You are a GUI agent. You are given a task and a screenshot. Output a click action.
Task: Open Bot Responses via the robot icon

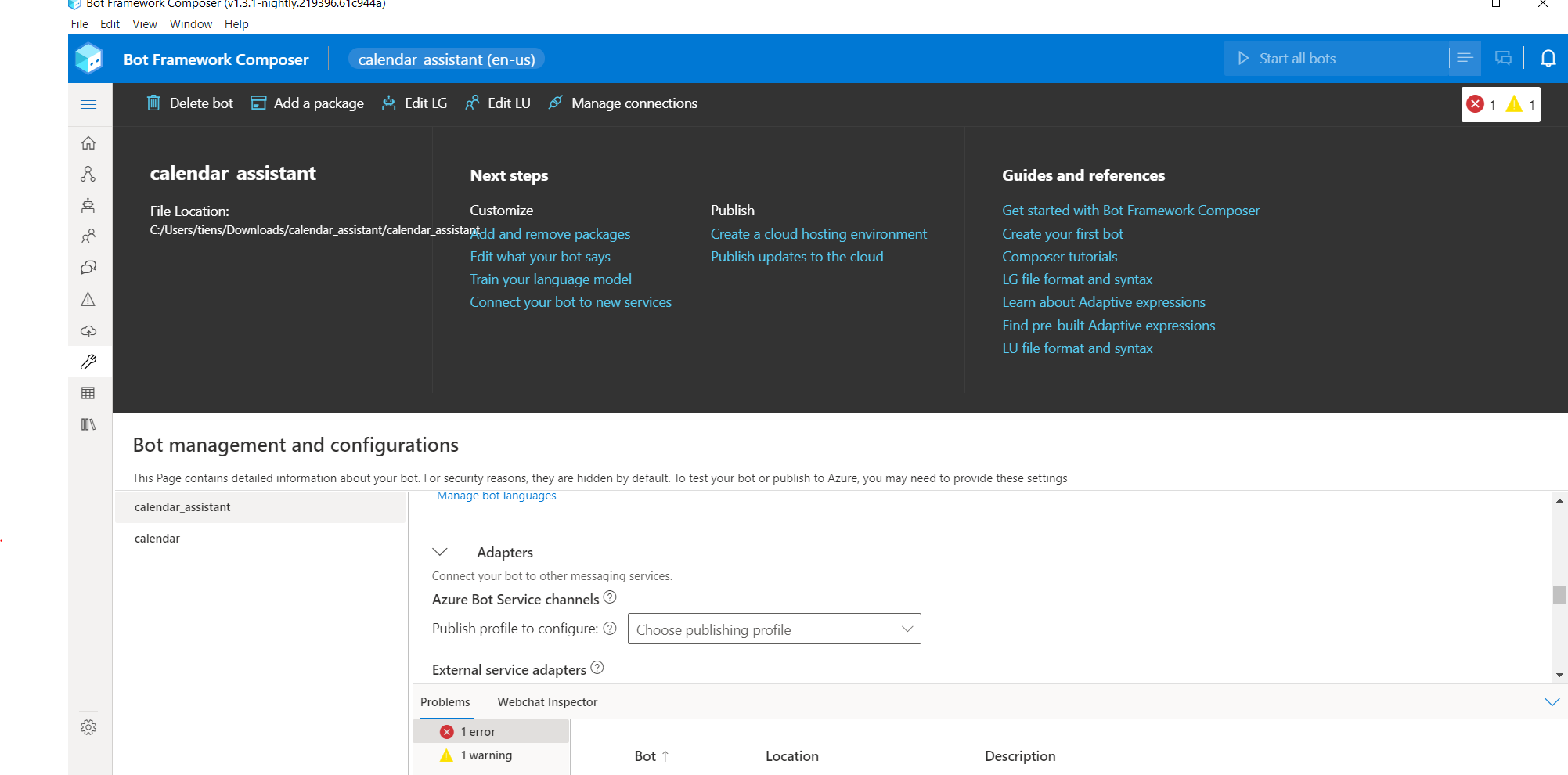click(x=88, y=205)
